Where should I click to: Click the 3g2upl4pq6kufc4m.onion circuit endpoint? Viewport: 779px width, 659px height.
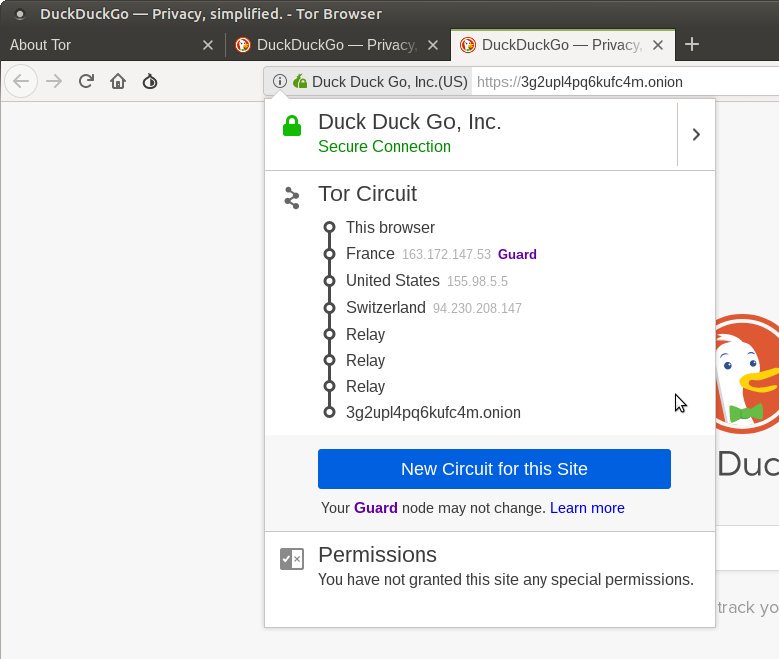[x=433, y=412]
